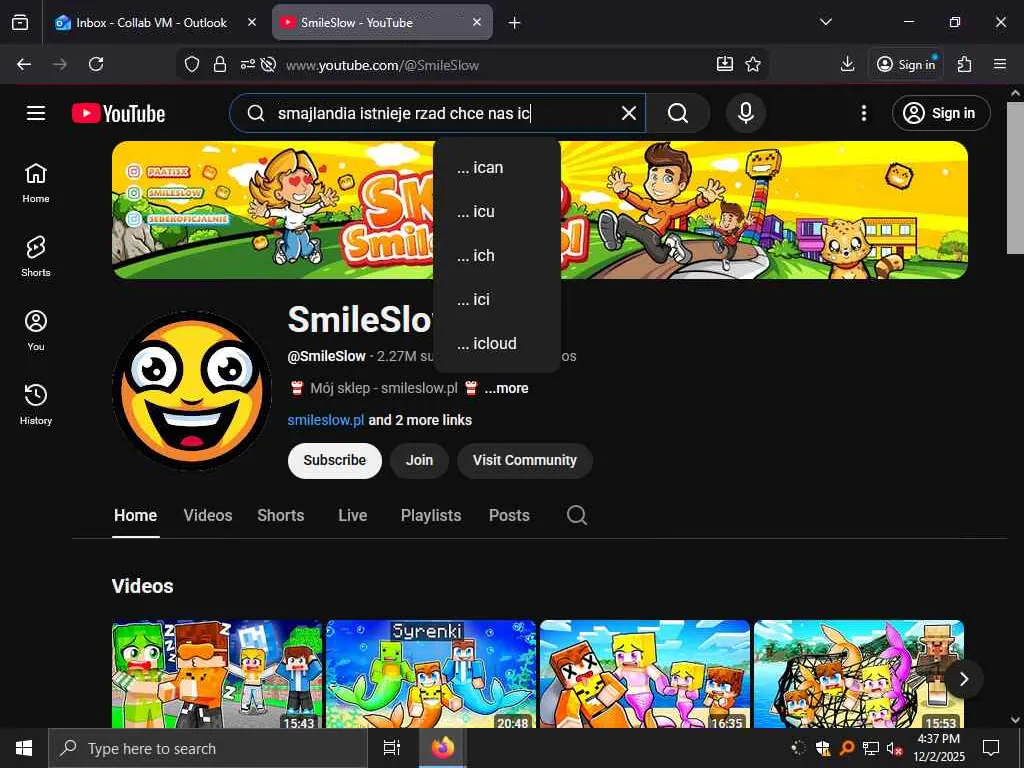Select the 'ican' search suggestion

[x=497, y=167]
